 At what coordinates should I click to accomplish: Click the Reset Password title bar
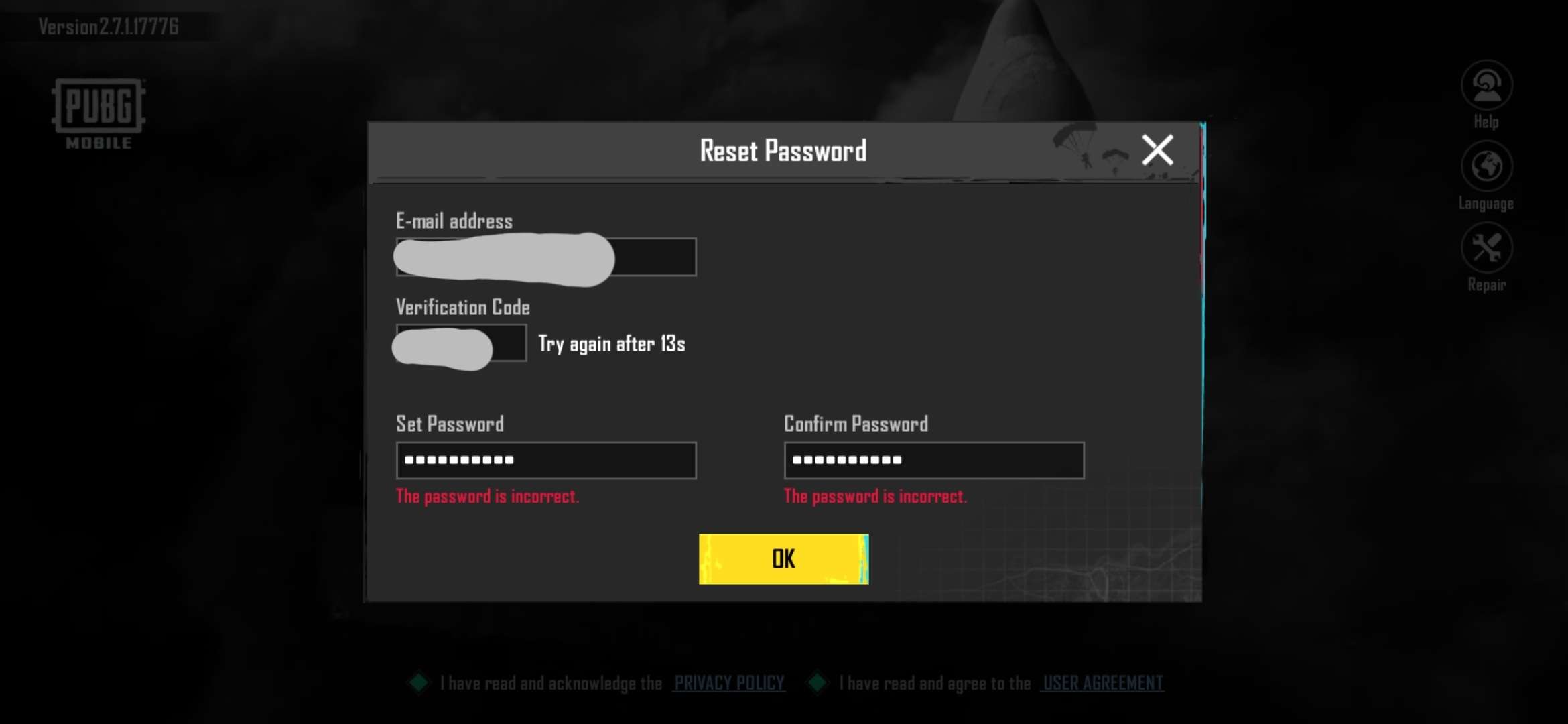(783, 152)
